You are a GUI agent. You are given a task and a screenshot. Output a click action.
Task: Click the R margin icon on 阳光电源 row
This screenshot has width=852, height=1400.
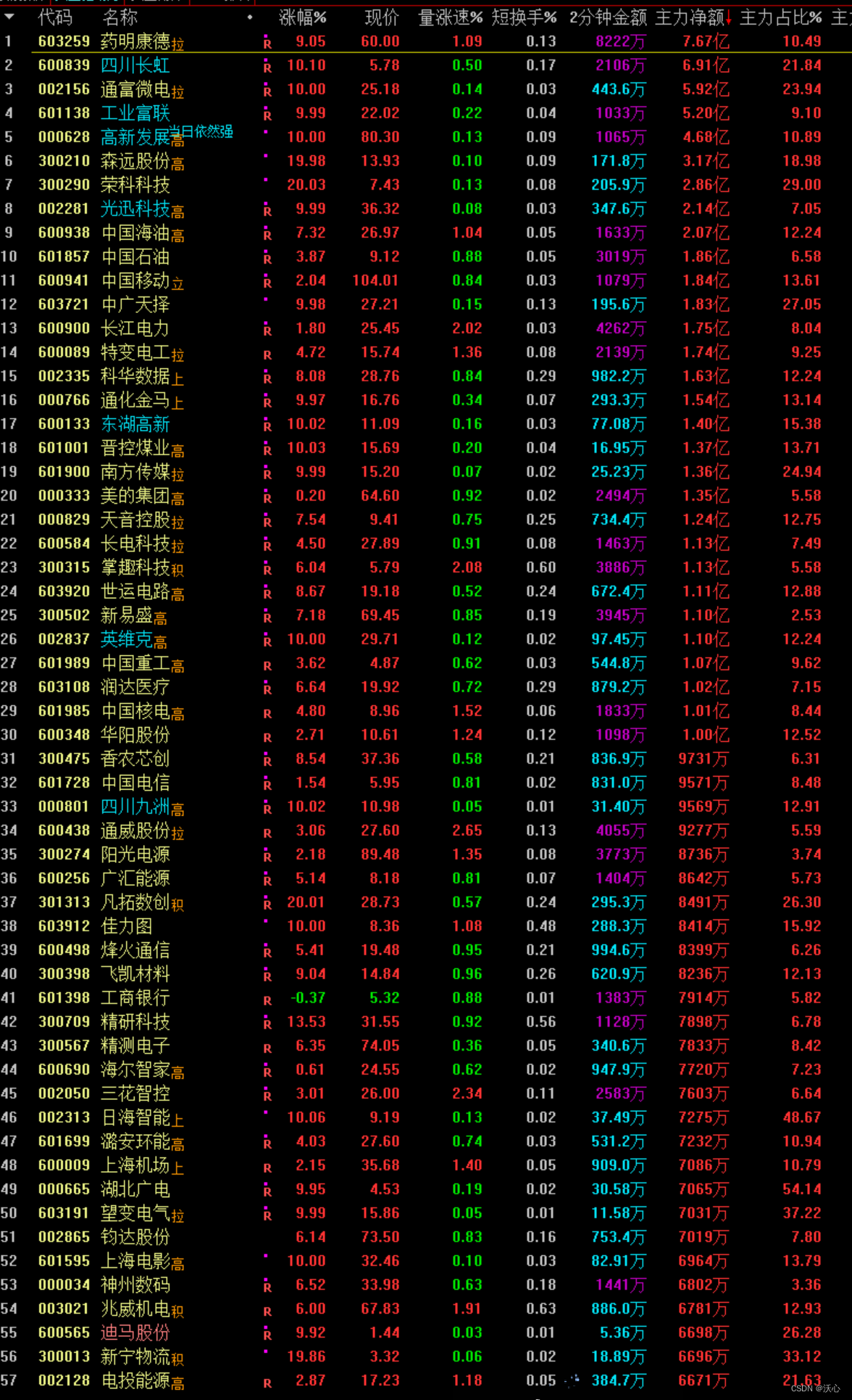coord(267,856)
